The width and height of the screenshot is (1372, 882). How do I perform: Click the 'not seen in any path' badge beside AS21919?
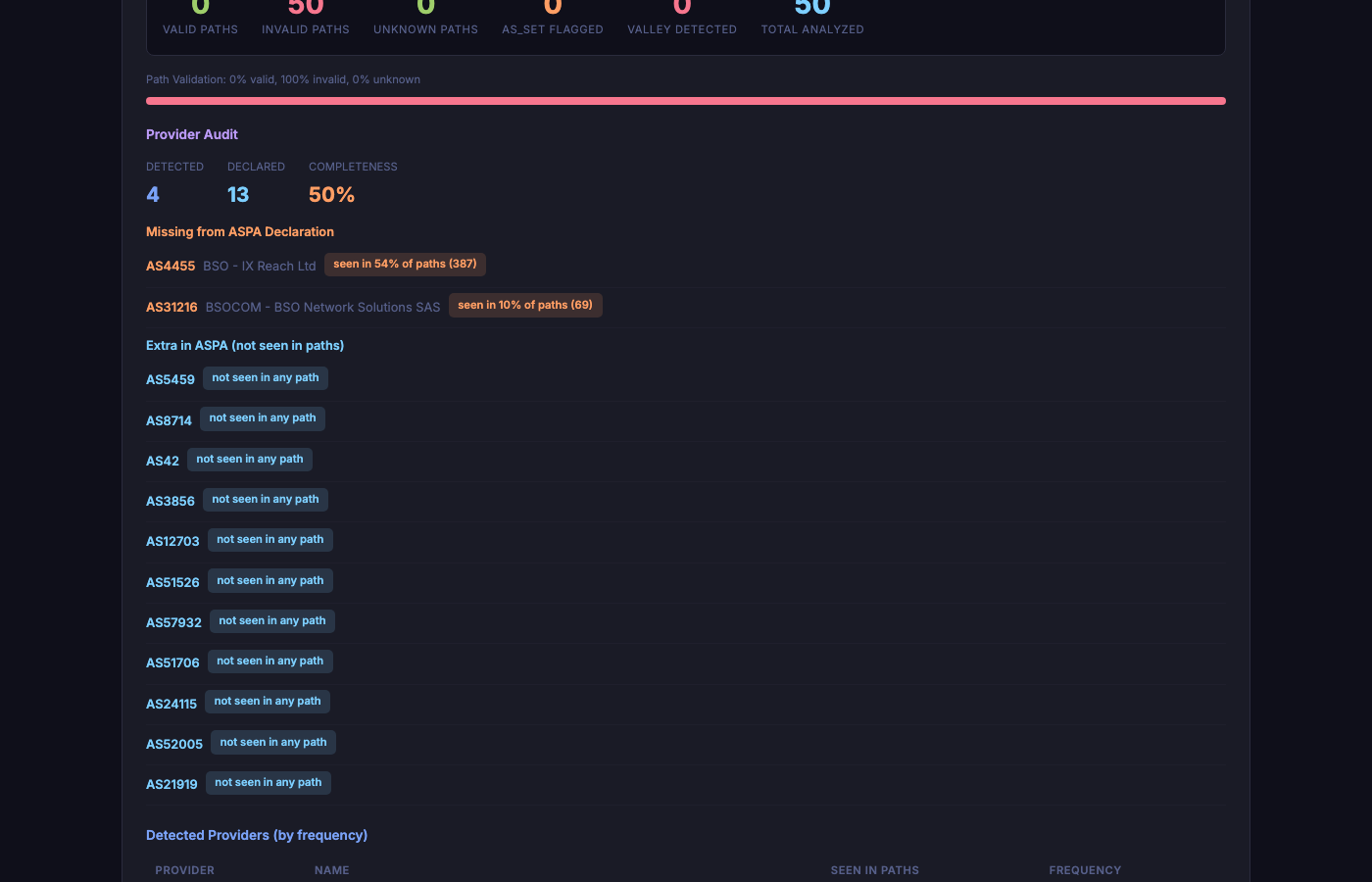point(269,783)
